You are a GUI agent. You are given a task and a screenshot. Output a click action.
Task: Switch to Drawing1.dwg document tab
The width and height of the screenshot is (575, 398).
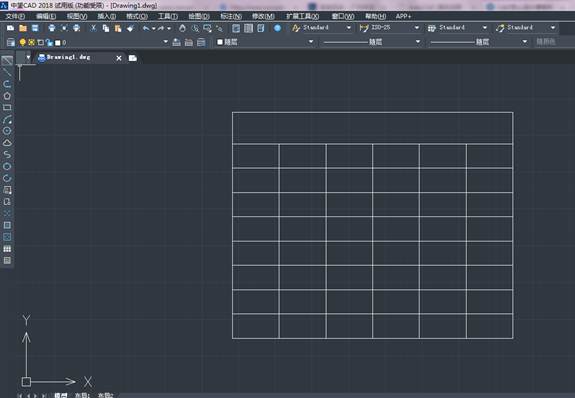coord(68,58)
